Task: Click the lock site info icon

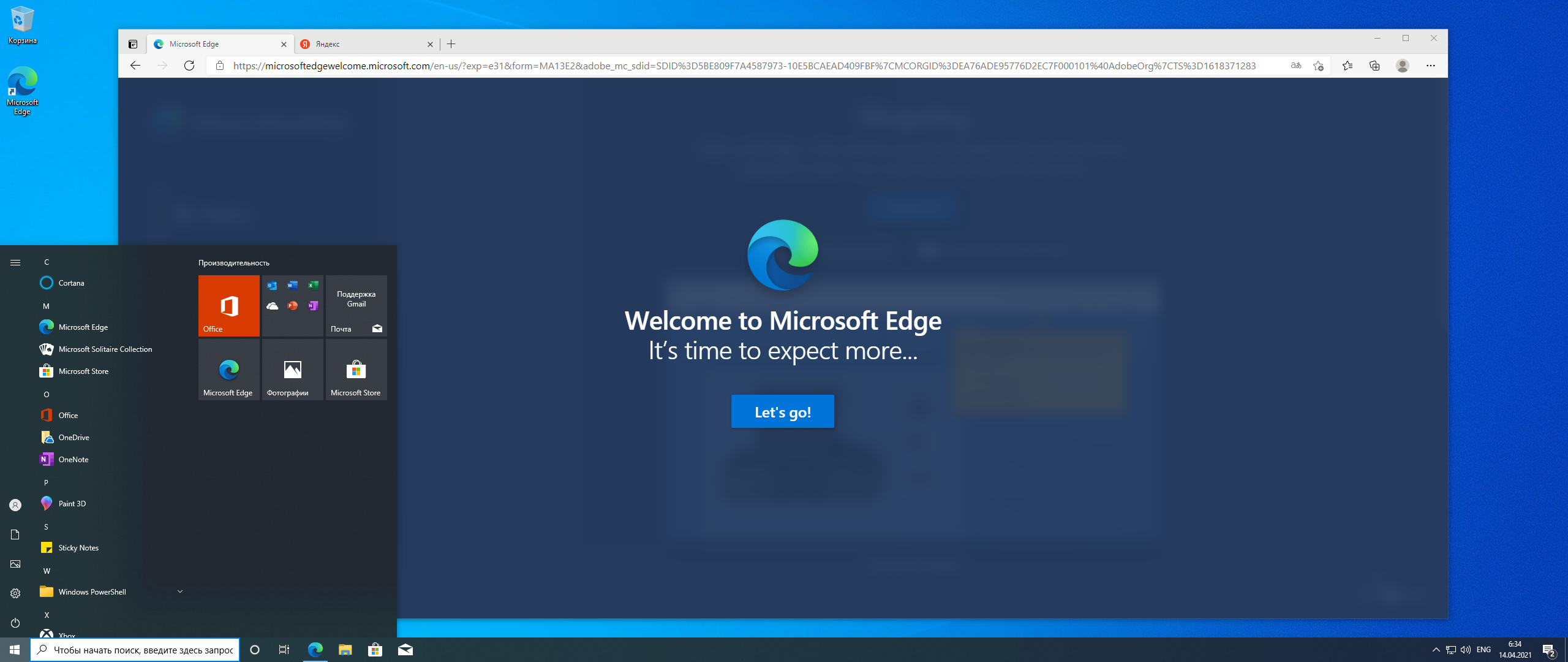Action: point(220,66)
